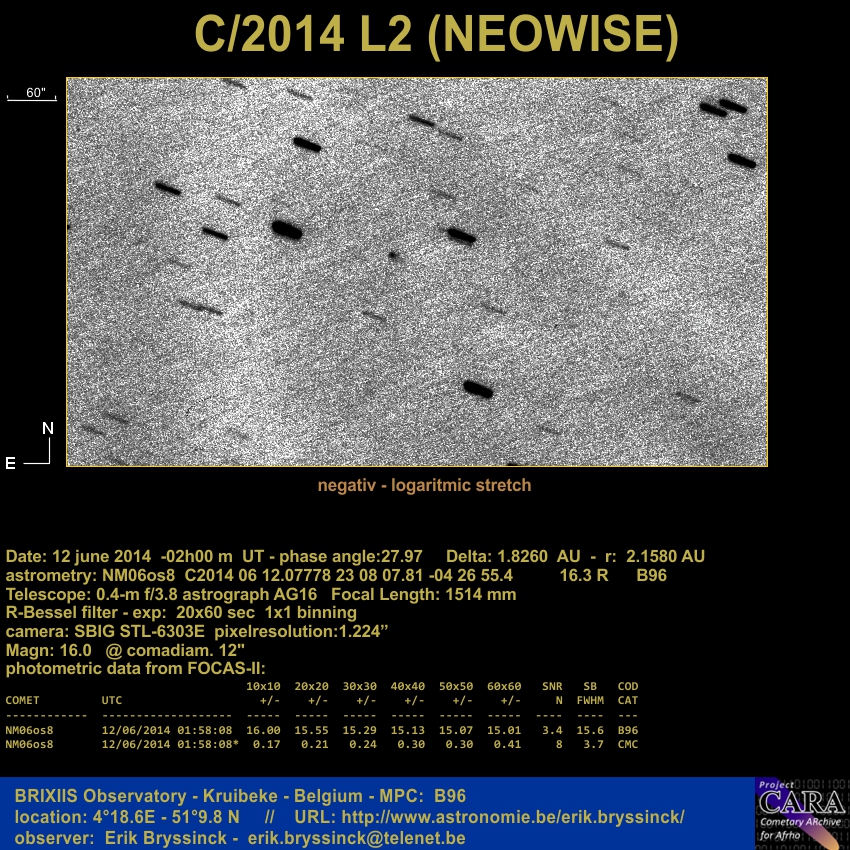850x850 pixels.
Task: Click the star trail right of the comet
Action: [460, 235]
